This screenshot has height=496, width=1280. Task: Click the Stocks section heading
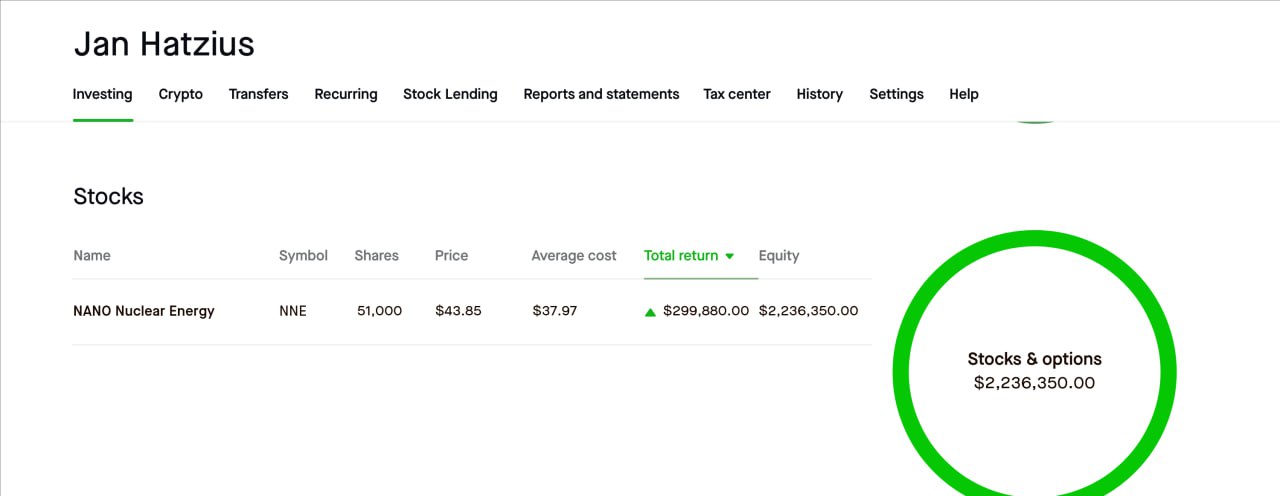click(108, 197)
